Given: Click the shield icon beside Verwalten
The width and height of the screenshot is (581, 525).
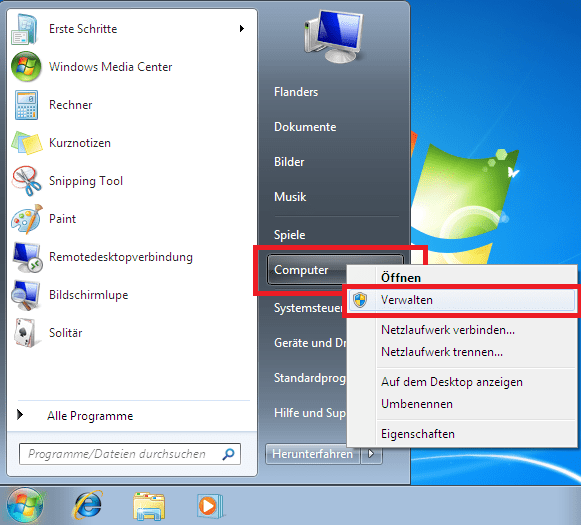Looking at the screenshot, I should pyautogui.click(x=360, y=300).
